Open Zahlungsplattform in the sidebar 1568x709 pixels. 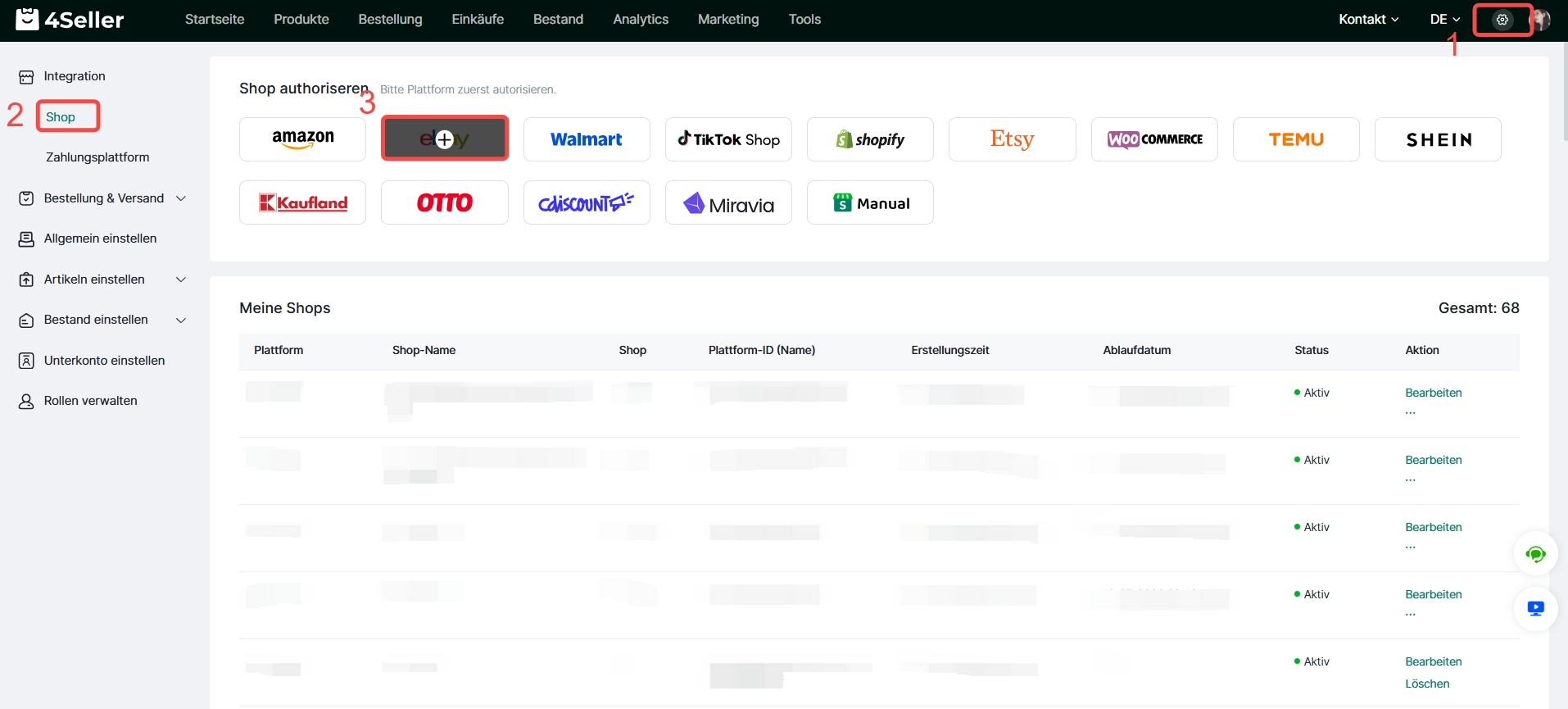[x=97, y=157]
